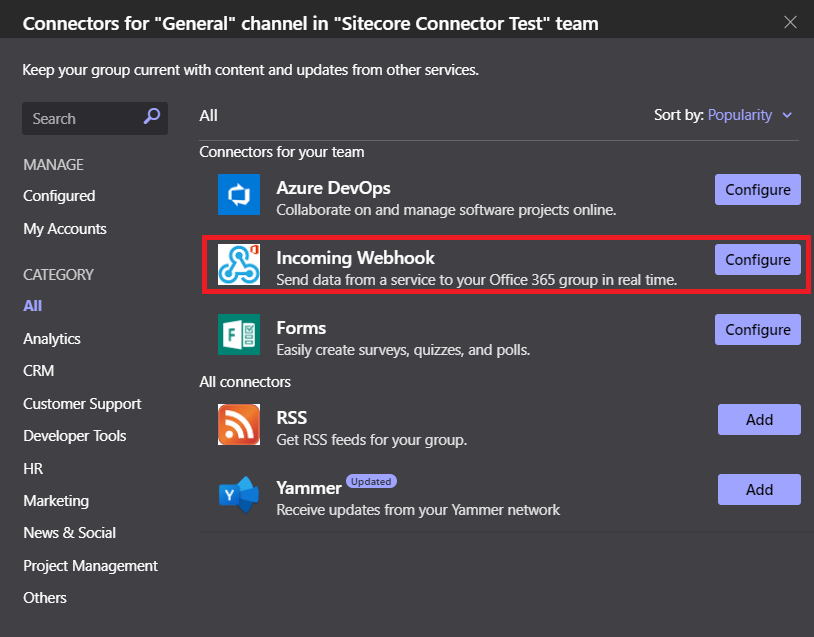
Task: Choose the CRM category filter
Action: click(x=38, y=371)
